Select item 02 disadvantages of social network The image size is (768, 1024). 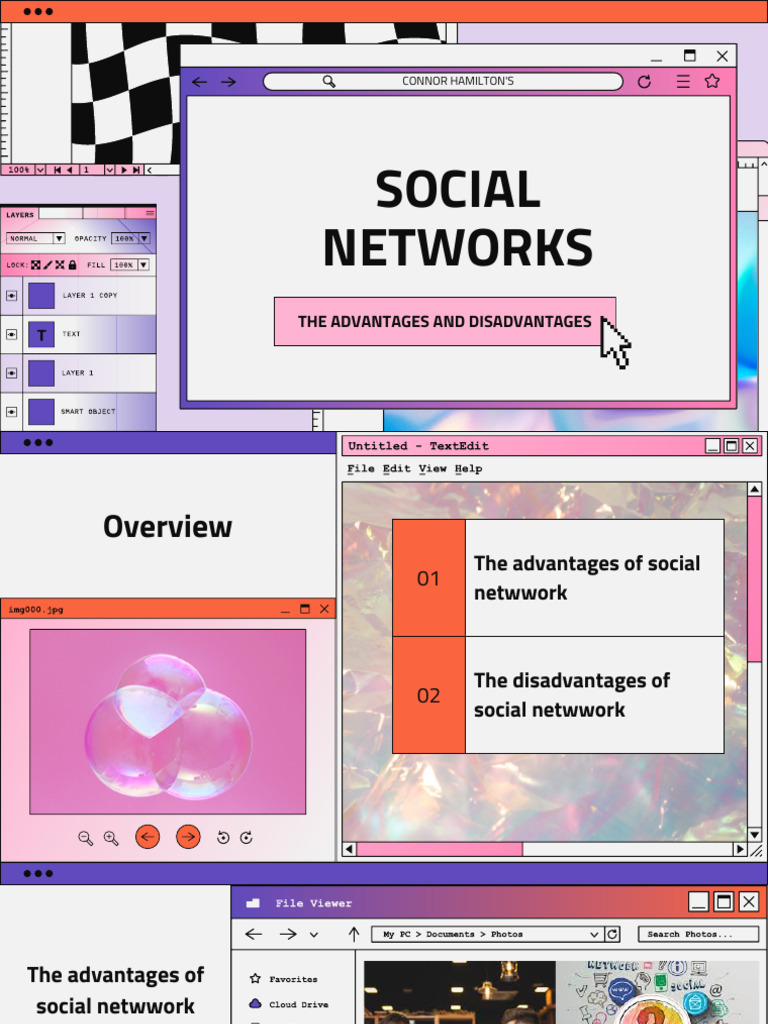(558, 695)
